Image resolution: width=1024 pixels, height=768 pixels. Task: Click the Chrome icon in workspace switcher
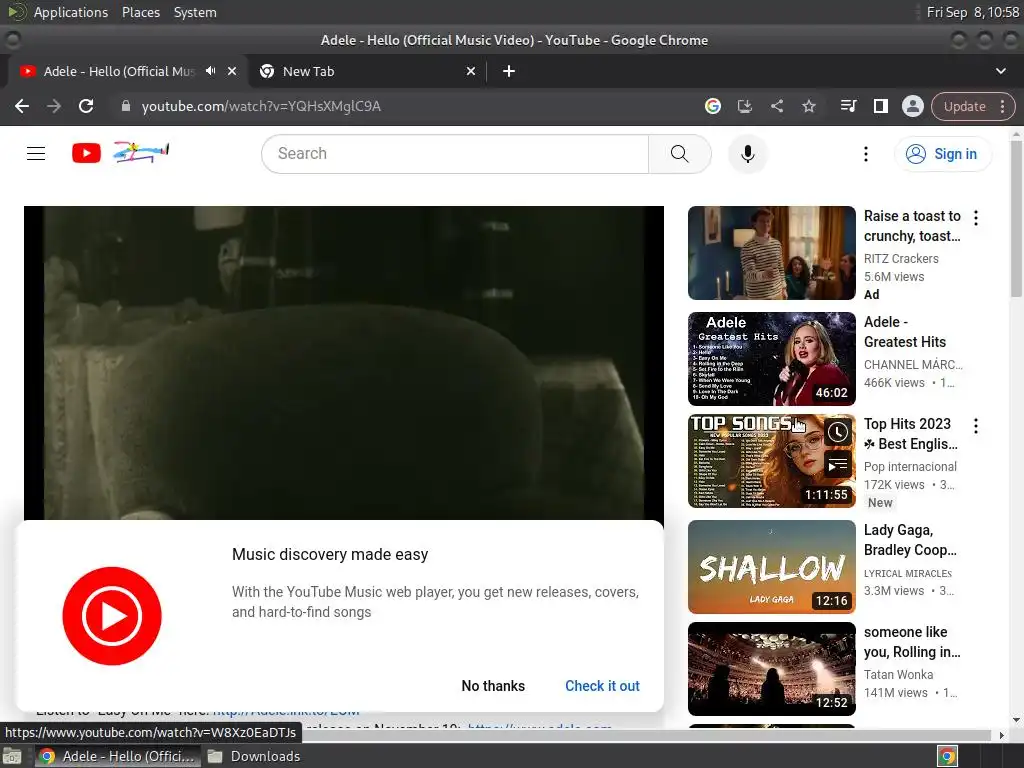(947, 756)
